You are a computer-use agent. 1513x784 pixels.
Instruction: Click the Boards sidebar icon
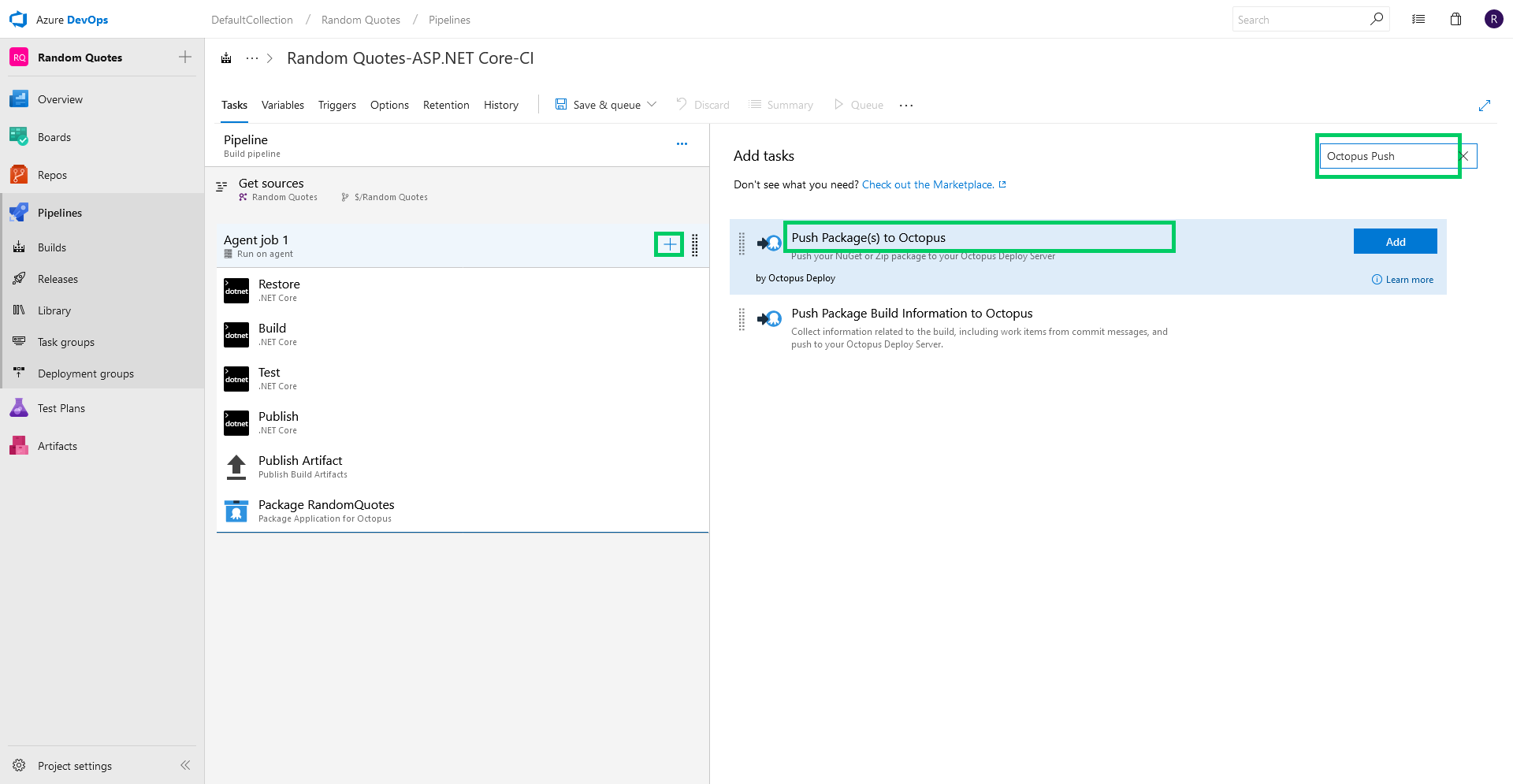[19, 137]
